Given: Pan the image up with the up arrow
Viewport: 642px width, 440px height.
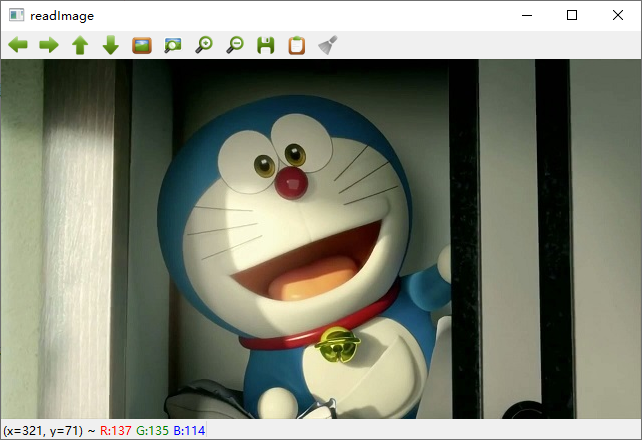Looking at the screenshot, I should point(80,45).
